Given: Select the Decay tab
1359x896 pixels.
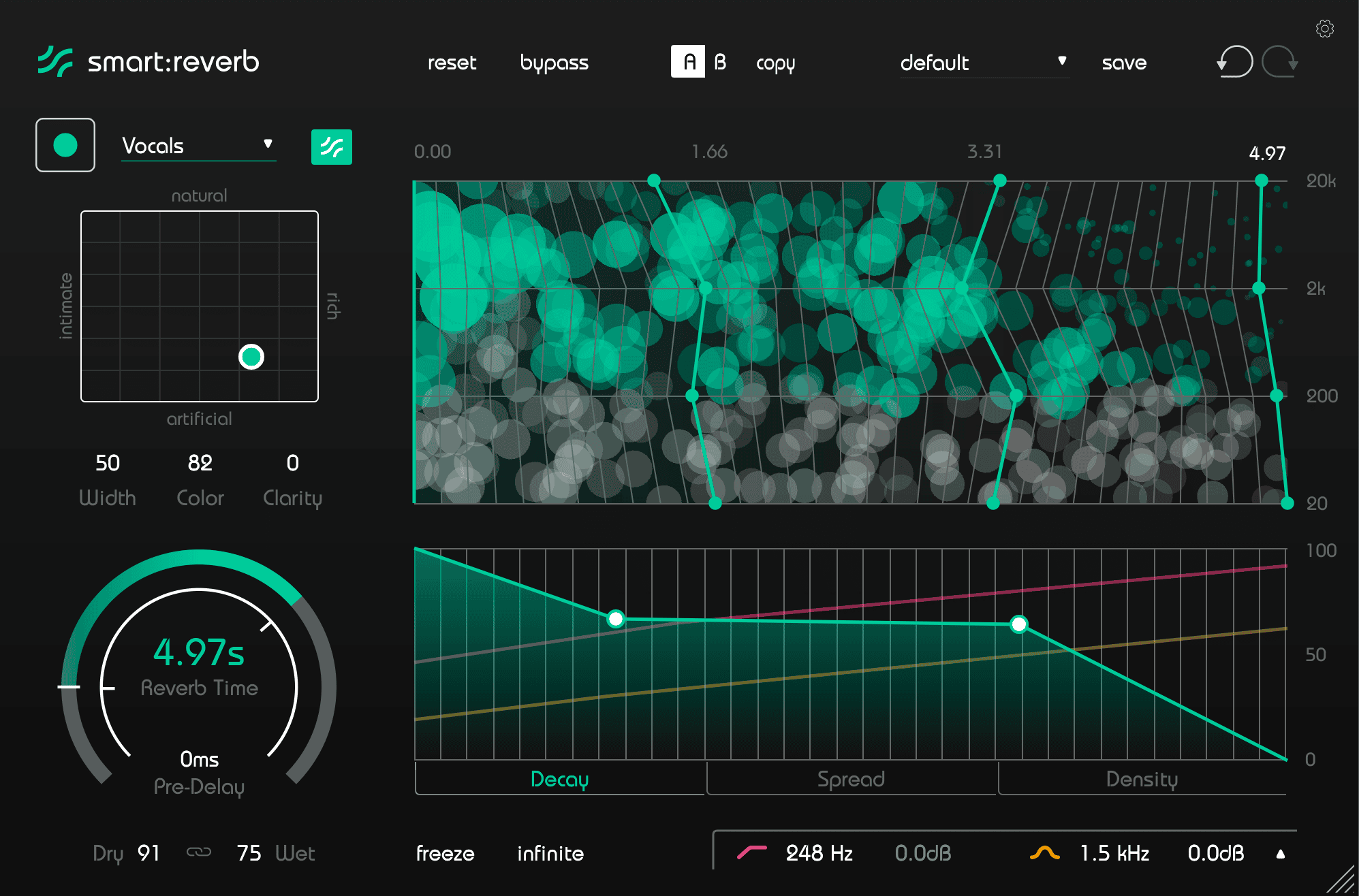Looking at the screenshot, I should [x=560, y=779].
